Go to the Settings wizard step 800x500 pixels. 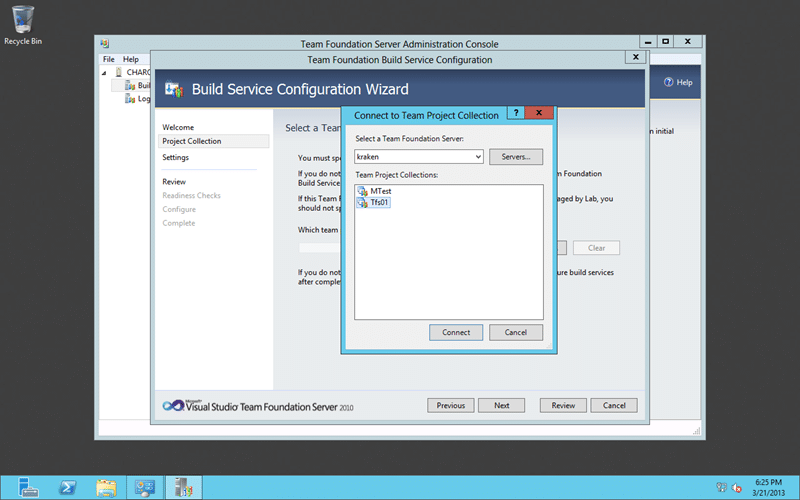point(176,157)
